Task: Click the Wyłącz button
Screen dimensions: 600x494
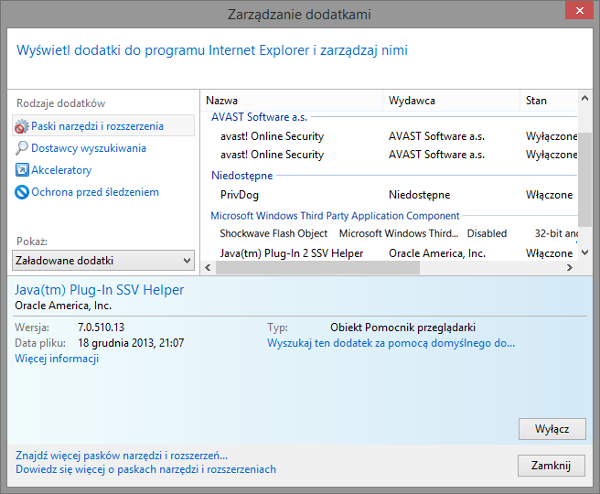Action: coord(552,429)
